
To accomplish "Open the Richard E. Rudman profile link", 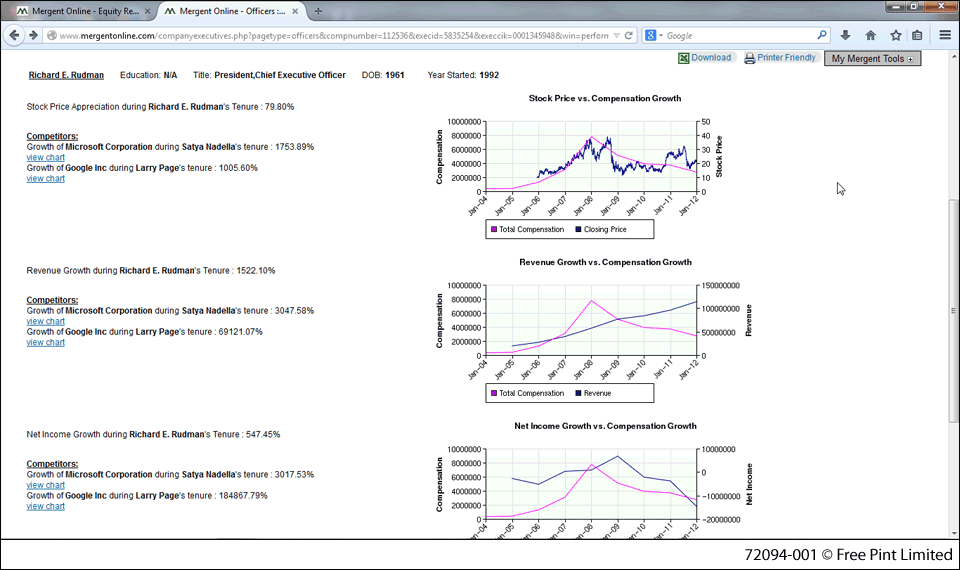I will tap(66, 75).
